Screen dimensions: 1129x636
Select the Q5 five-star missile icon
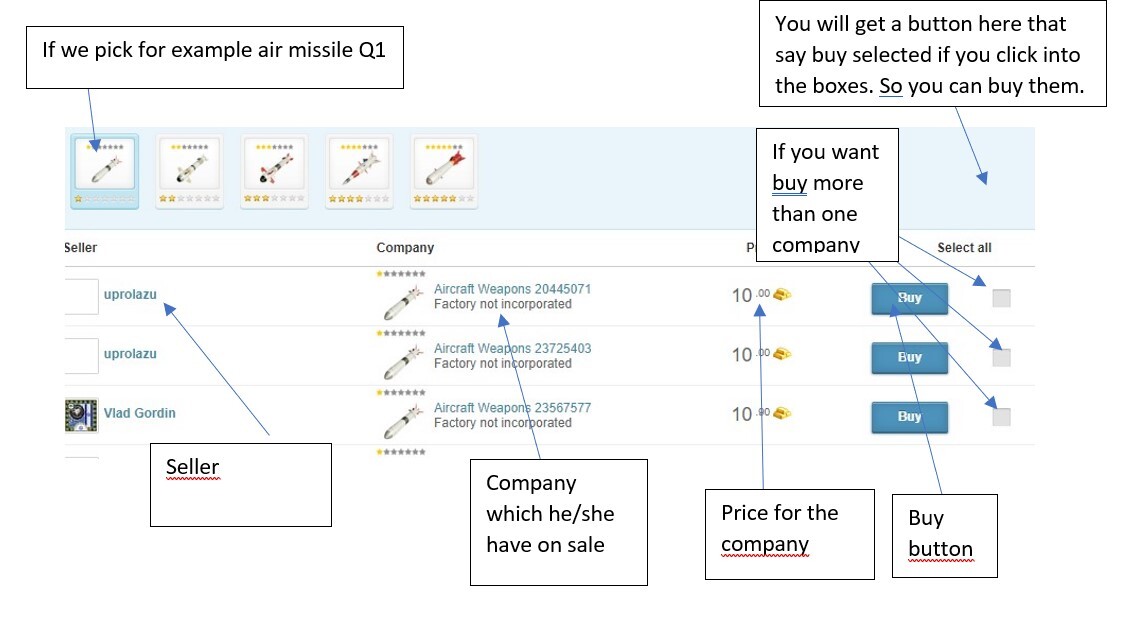click(x=443, y=170)
